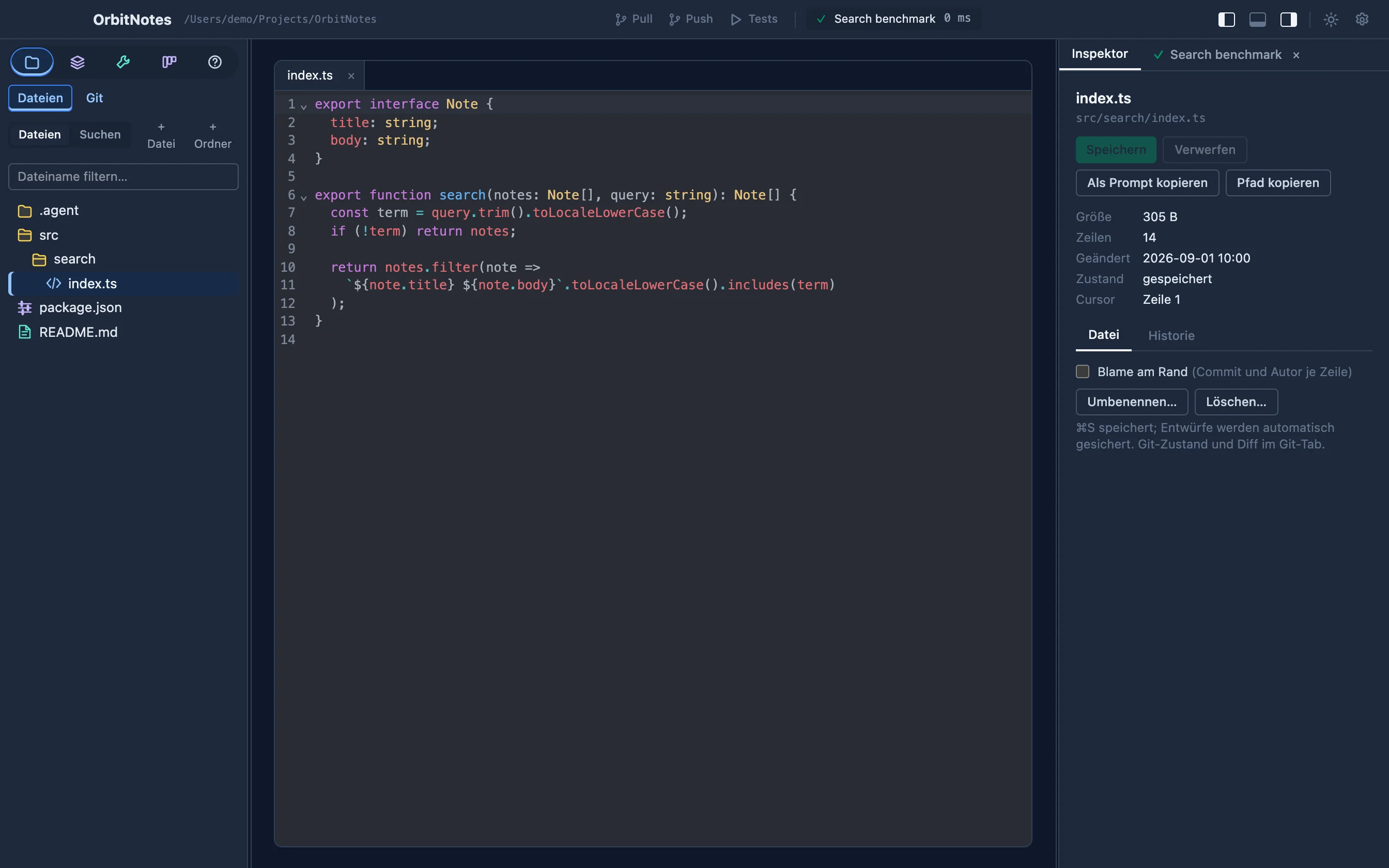Open the kanban board sidebar icon

click(x=169, y=62)
